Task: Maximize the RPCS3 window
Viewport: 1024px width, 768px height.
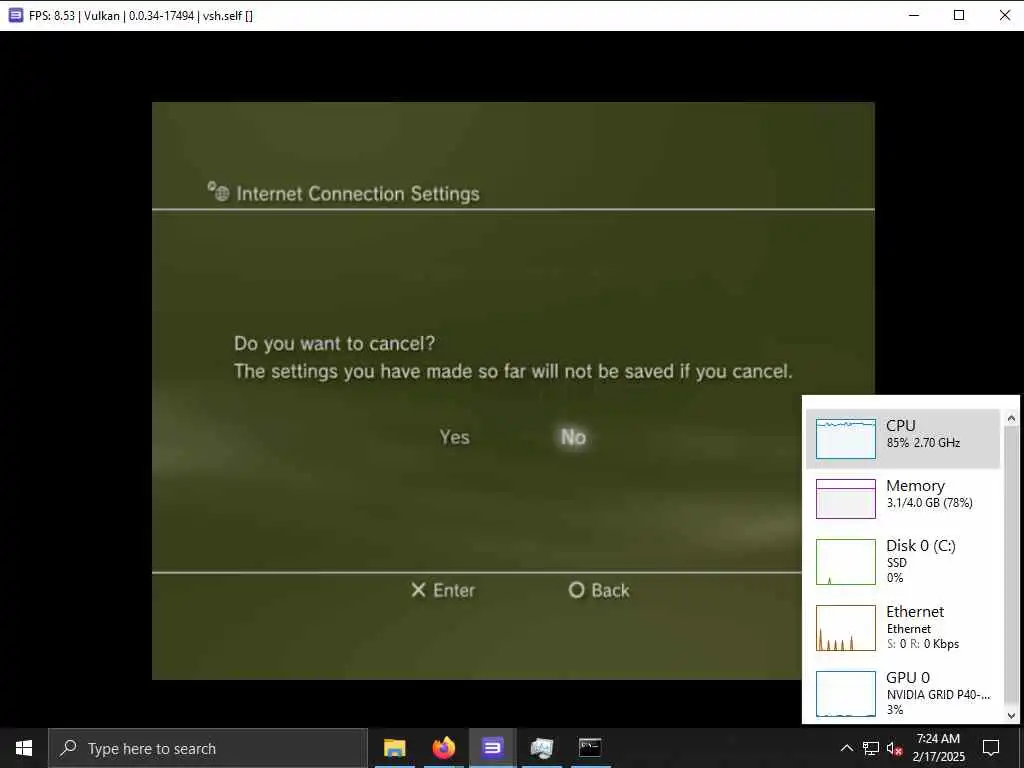Action: click(x=959, y=15)
